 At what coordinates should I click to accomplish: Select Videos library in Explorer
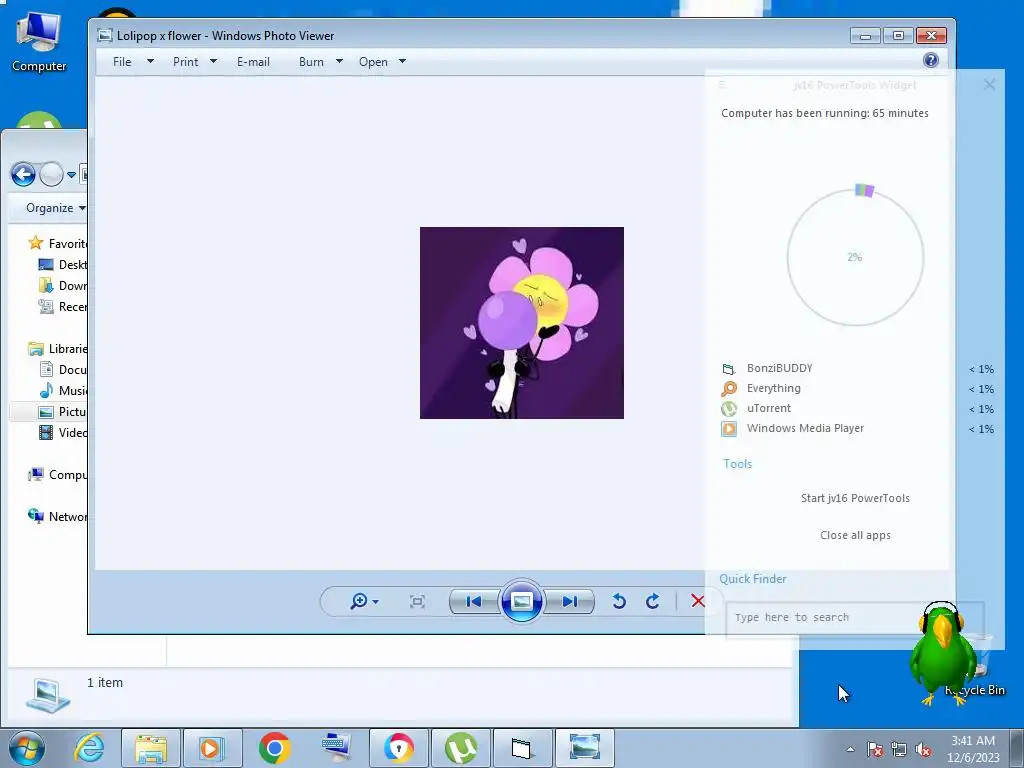point(63,432)
